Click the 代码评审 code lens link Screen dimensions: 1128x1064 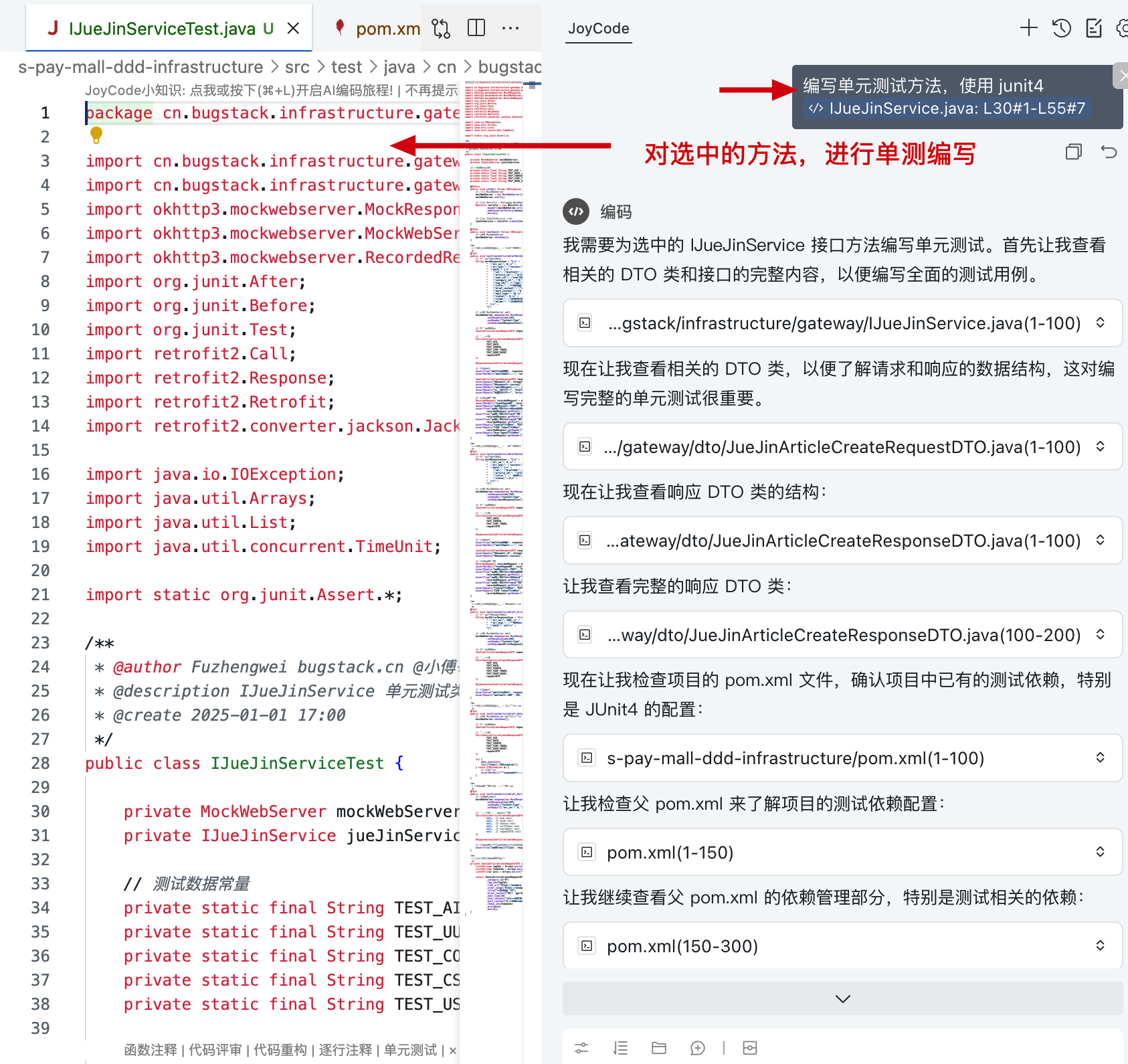[215, 1050]
